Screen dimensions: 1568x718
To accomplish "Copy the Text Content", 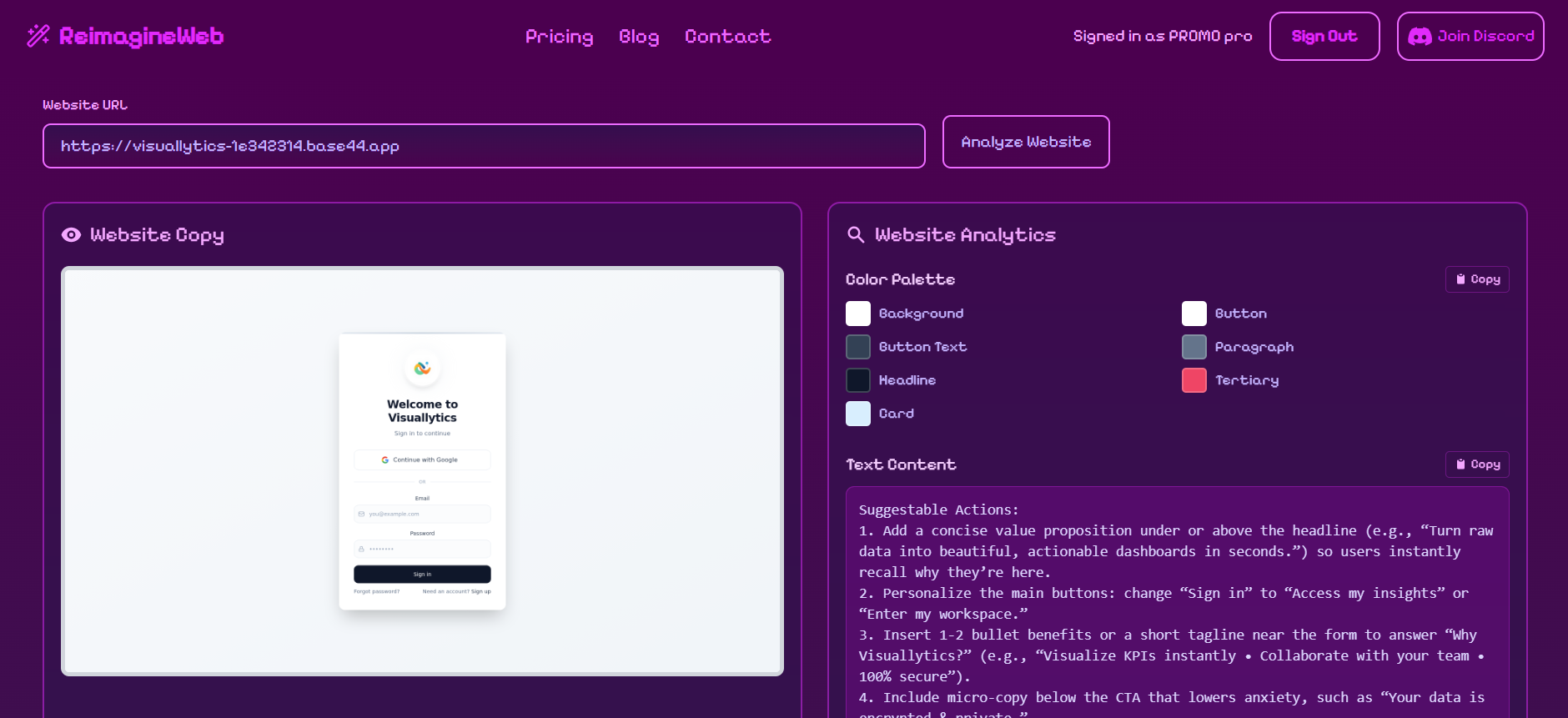I will [x=1477, y=464].
